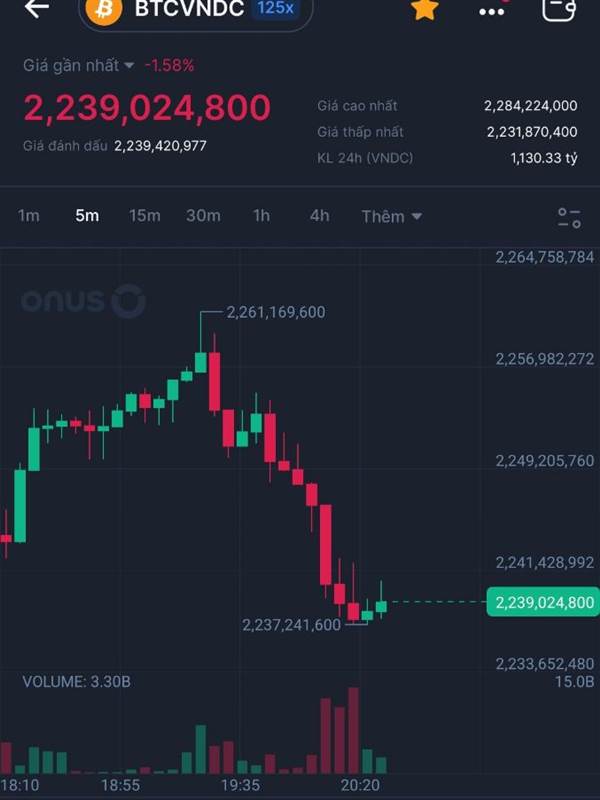Expand the "Giá gần nhất" price type dropdown
Viewport: 600px width, 800px height.
[x=79, y=65]
